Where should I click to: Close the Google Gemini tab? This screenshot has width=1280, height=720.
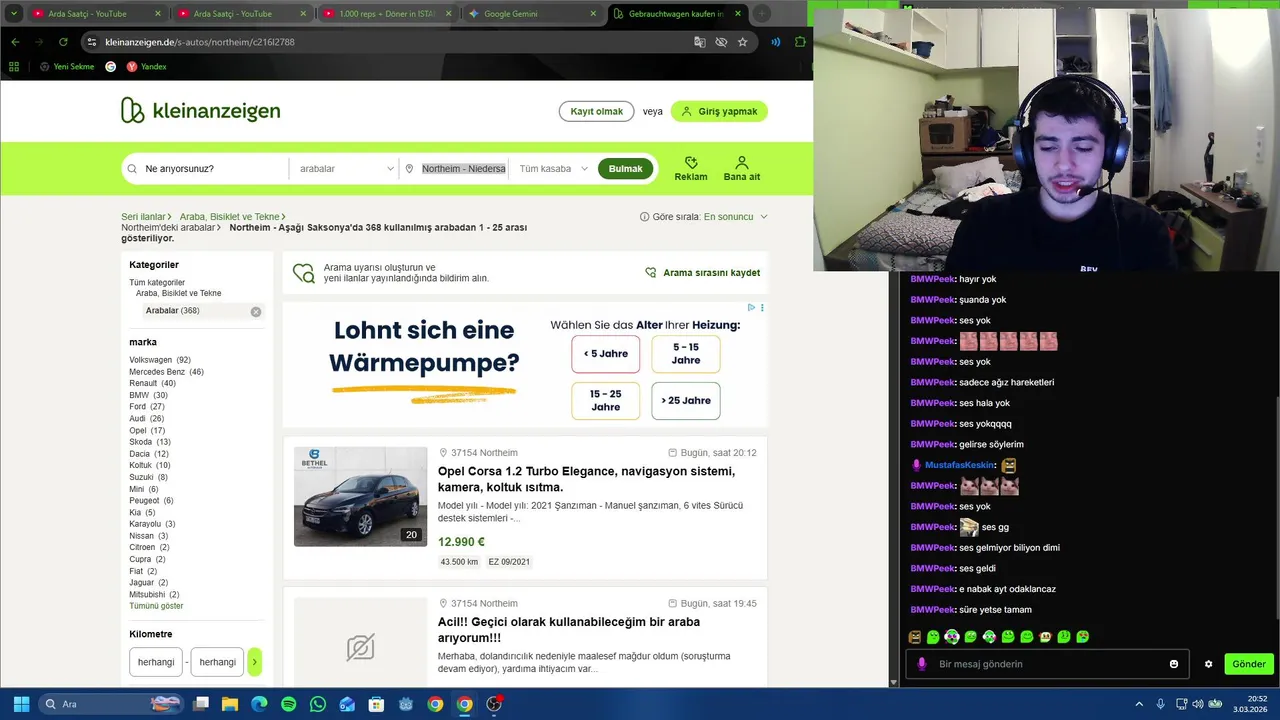593,14
